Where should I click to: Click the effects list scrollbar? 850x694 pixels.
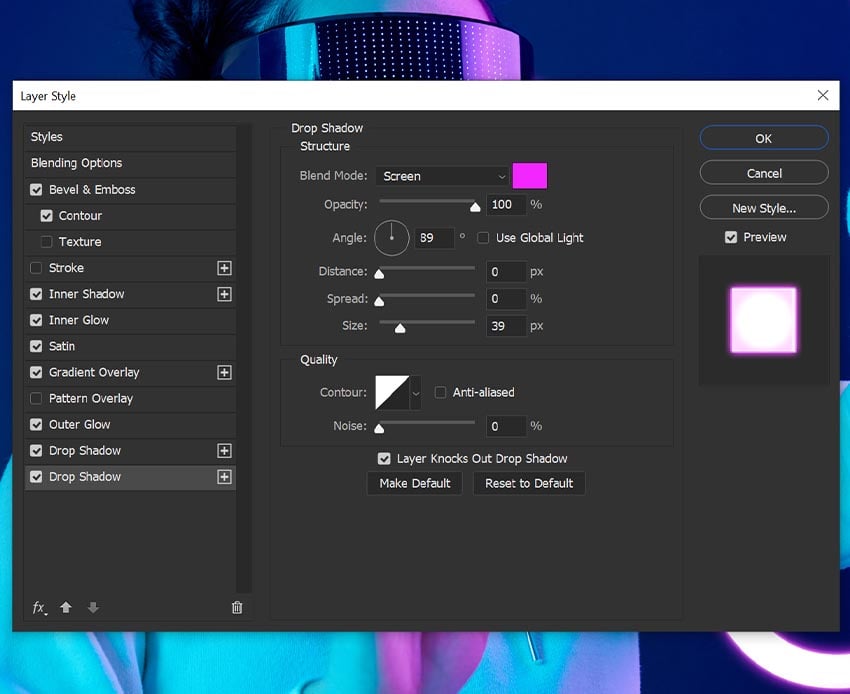tap(244, 358)
